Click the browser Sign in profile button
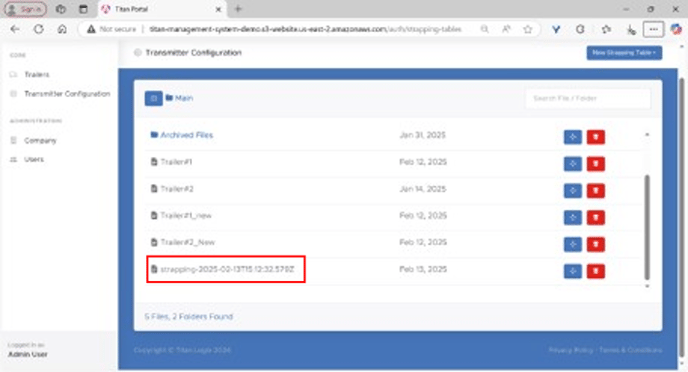The width and height of the screenshot is (688, 372). 25,9
